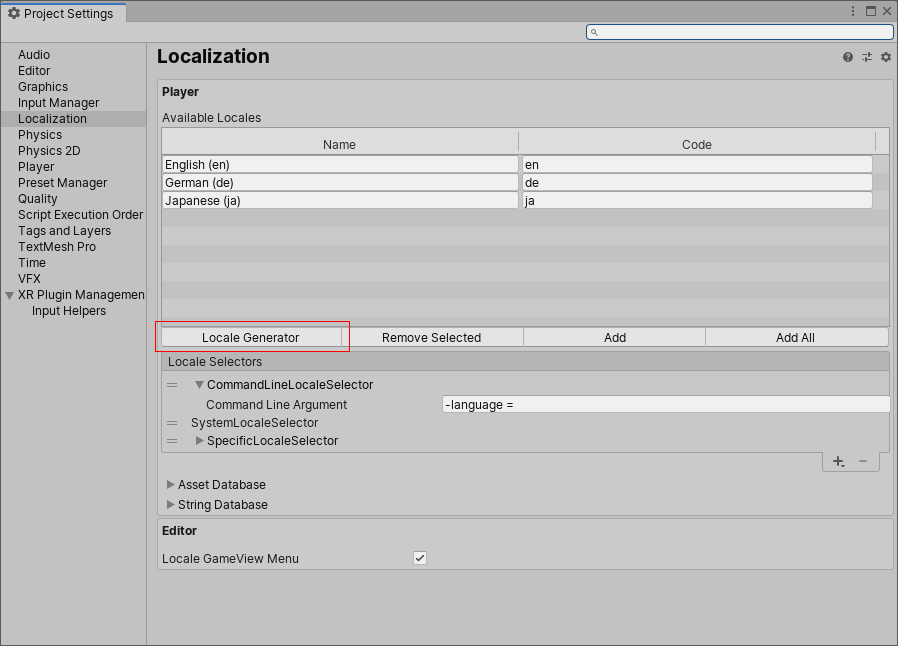Viewport: 898px width, 646px height.
Task: Click the Remove Selected button
Action: pos(435,337)
